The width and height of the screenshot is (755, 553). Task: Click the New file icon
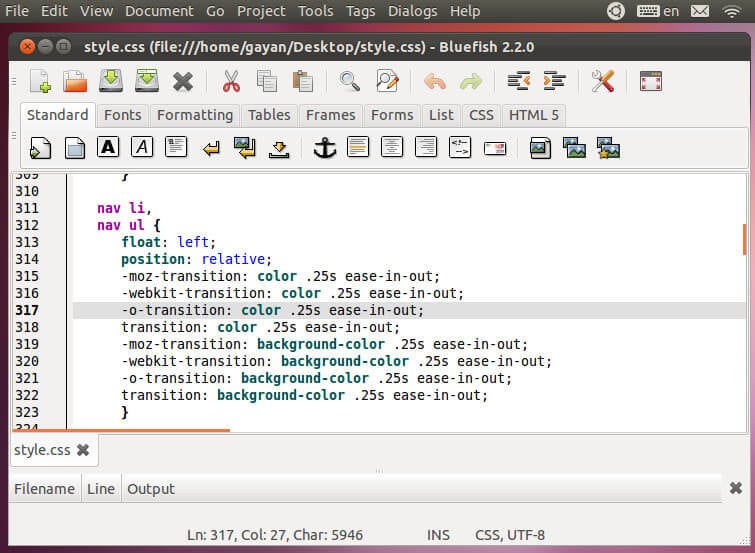40,80
